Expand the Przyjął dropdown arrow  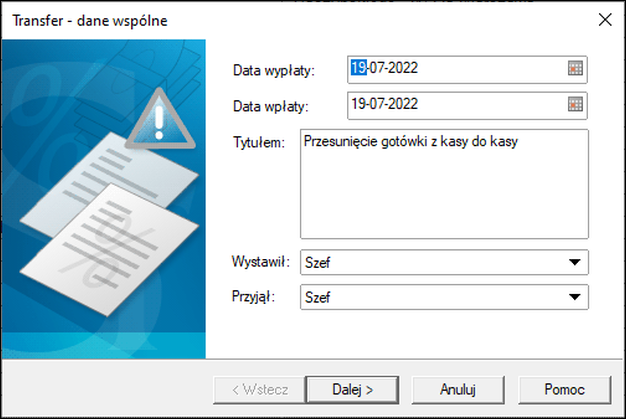pyautogui.click(x=574, y=297)
